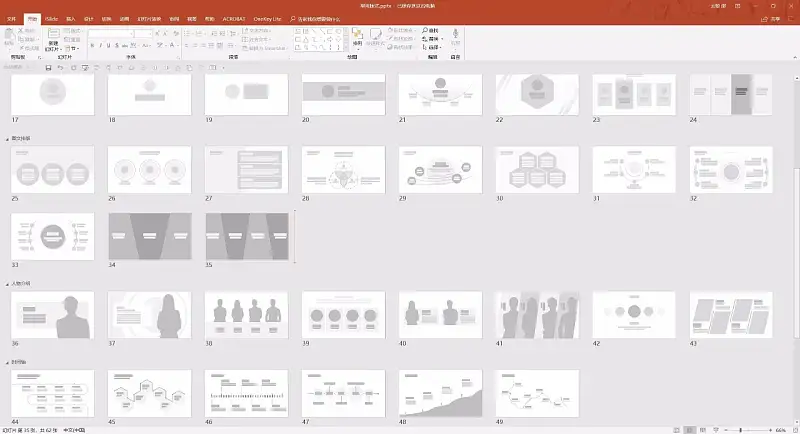Select slide 38 four-people thumbnail
Image resolution: width=800 pixels, height=434 pixels.
[246, 315]
